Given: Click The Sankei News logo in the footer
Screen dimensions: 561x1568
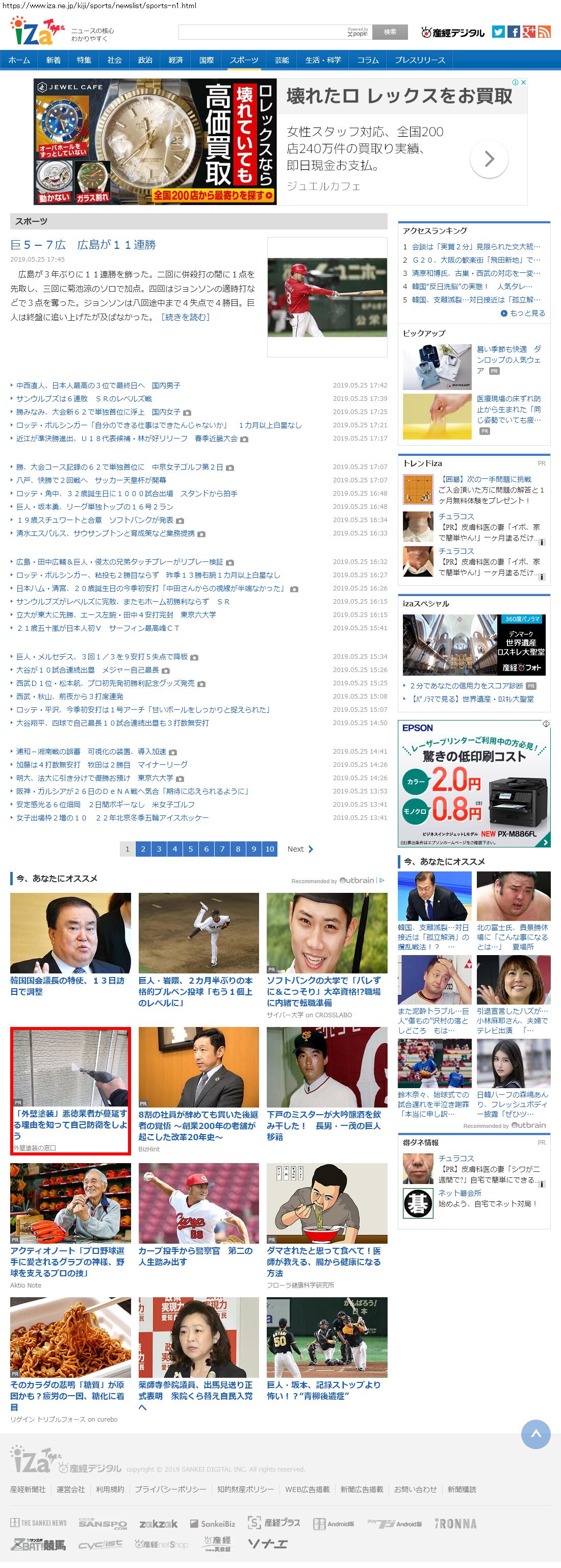Looking at the screenshot, I should [38, 1523].
